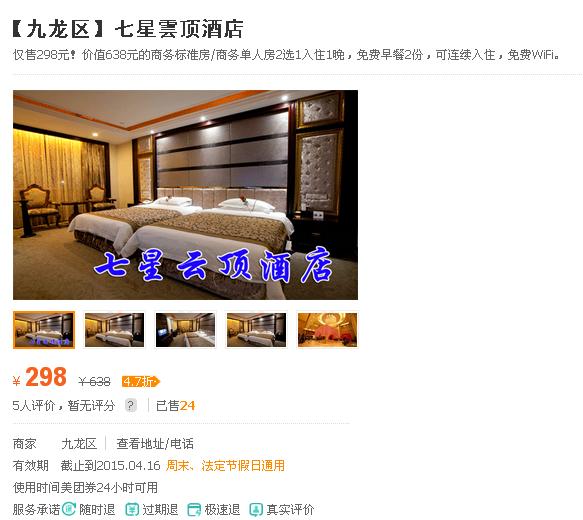Click the 真实评价 text label
This screenshot has width=583, height=520.
(x=290, y=509)
